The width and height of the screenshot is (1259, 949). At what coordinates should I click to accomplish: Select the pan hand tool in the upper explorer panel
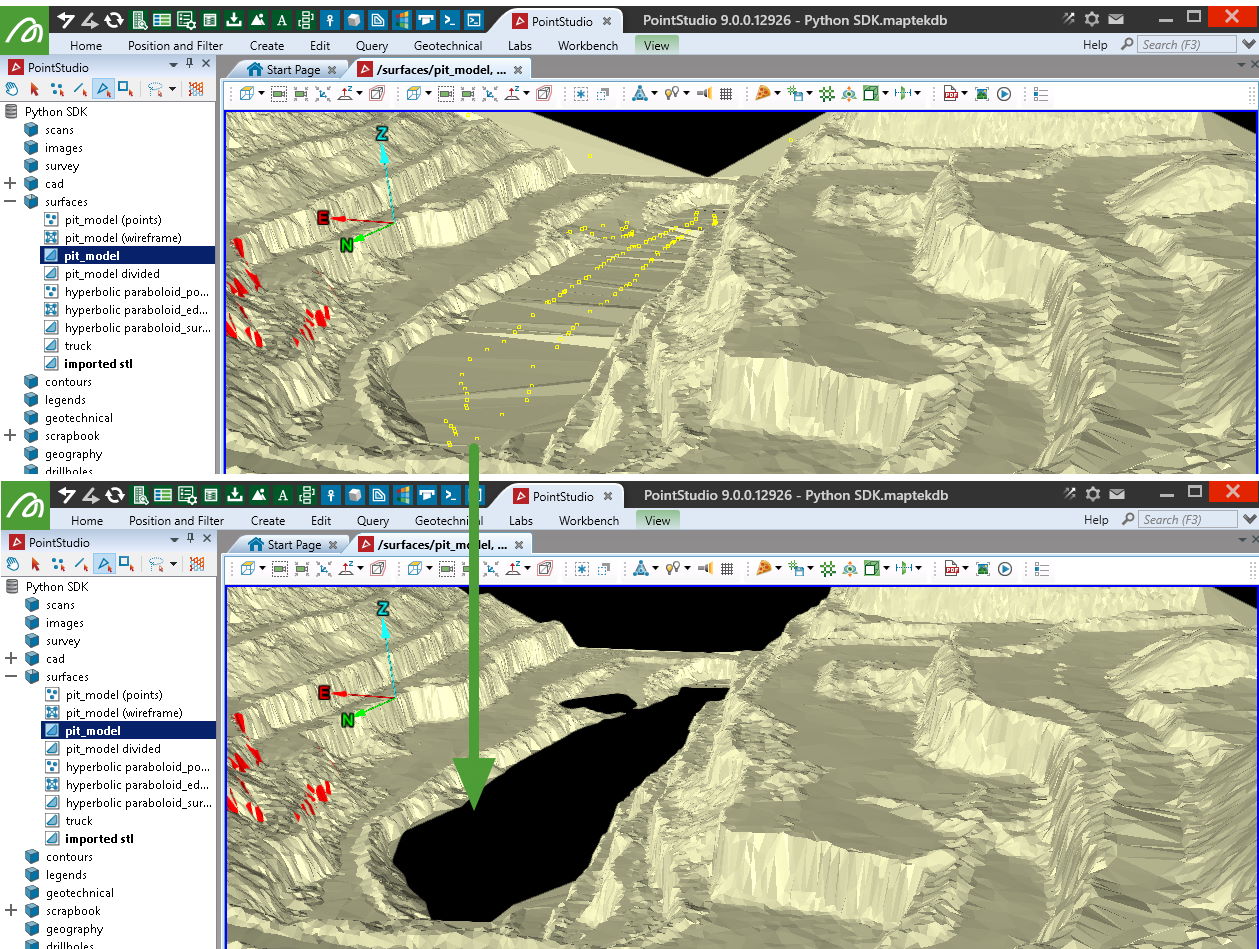(13, 89)
